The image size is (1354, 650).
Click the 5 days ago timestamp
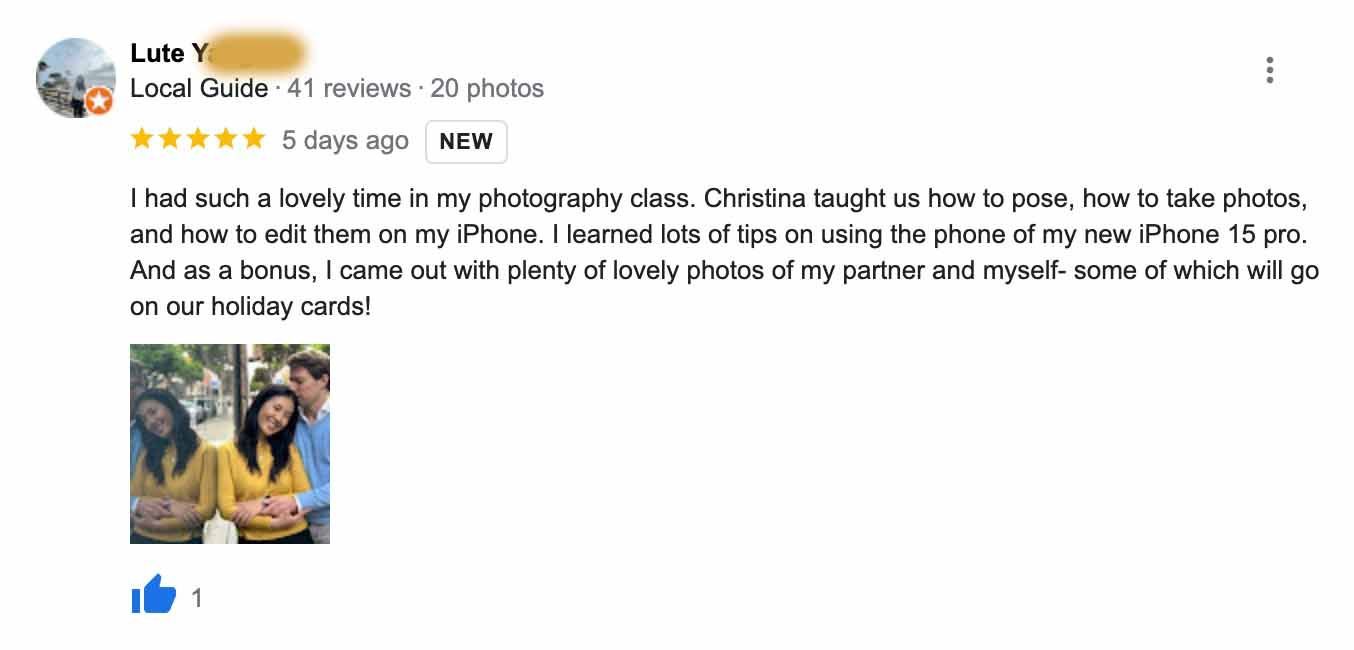345,141
